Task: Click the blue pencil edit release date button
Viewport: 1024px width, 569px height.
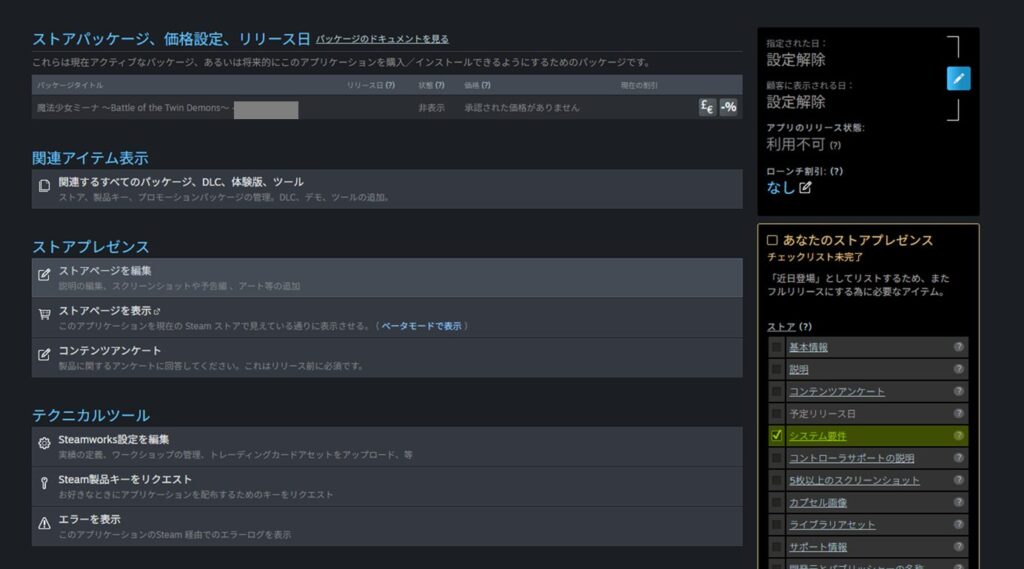Action: coord(958,79)
